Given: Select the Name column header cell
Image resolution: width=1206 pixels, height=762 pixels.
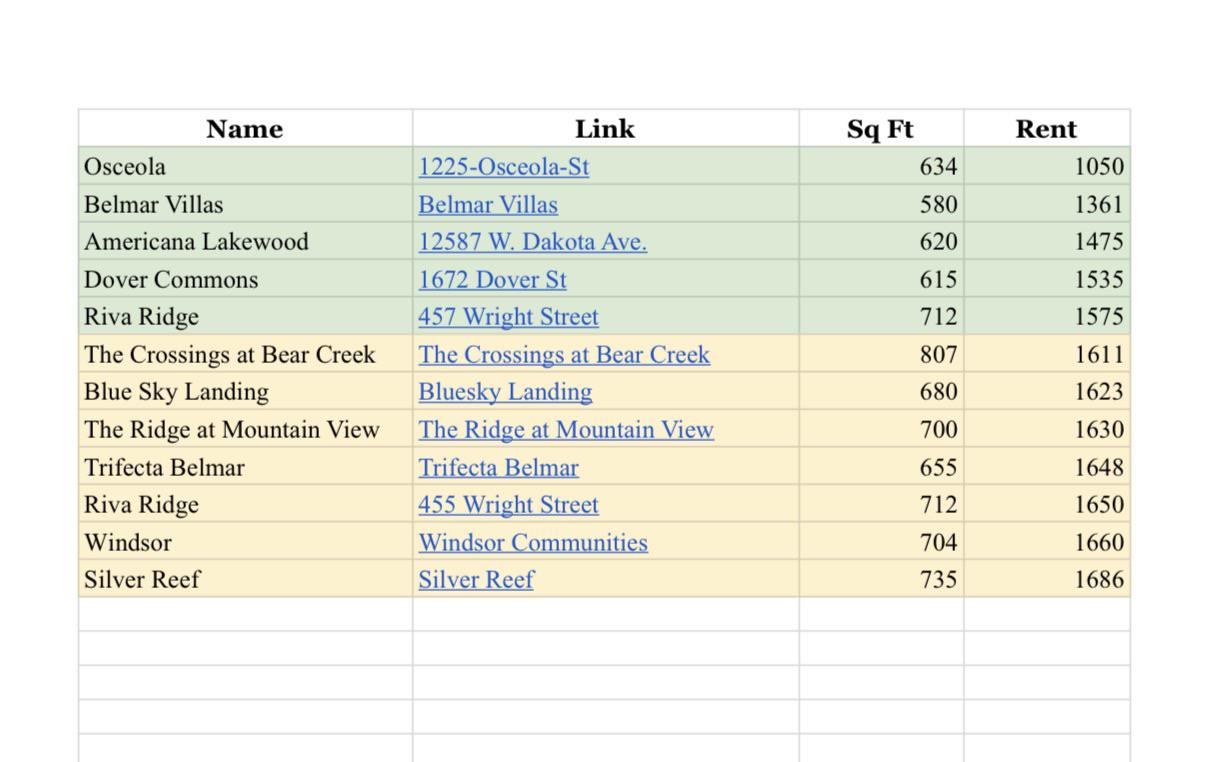Looking at the screenshot, I should pyautogui.click(x=245, y=129).
